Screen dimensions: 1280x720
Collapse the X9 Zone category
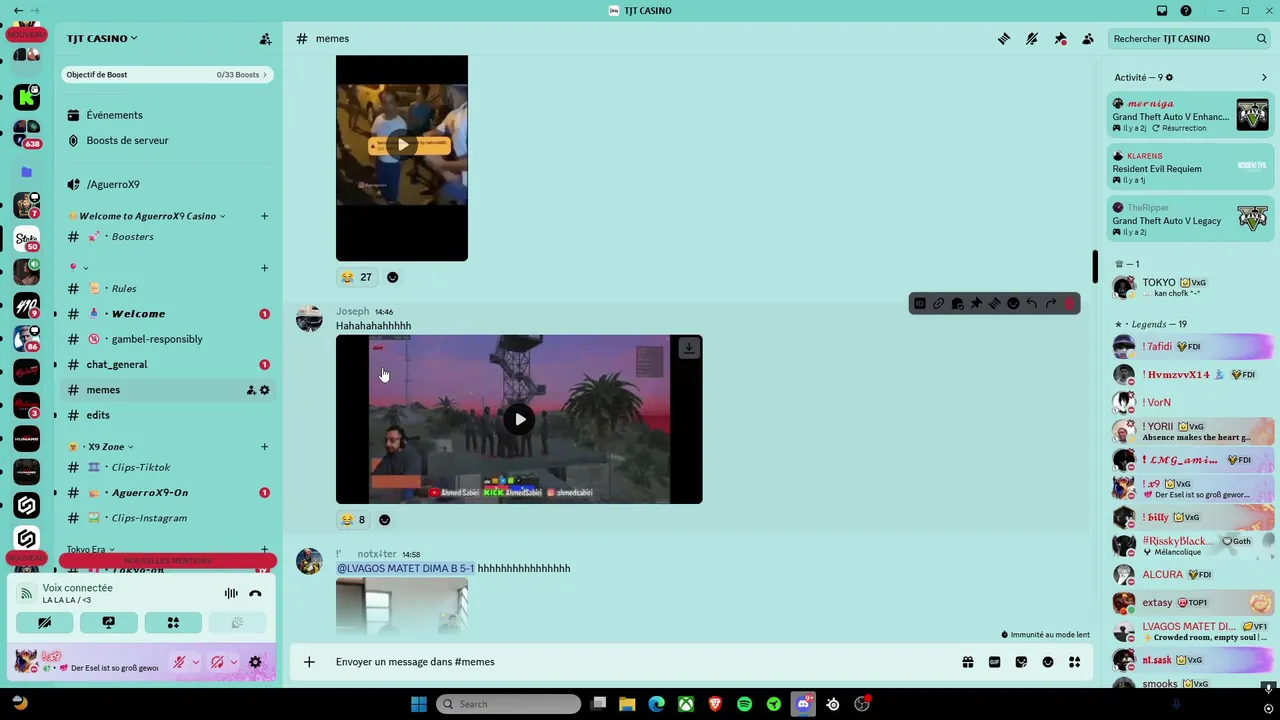coord(106,447)
